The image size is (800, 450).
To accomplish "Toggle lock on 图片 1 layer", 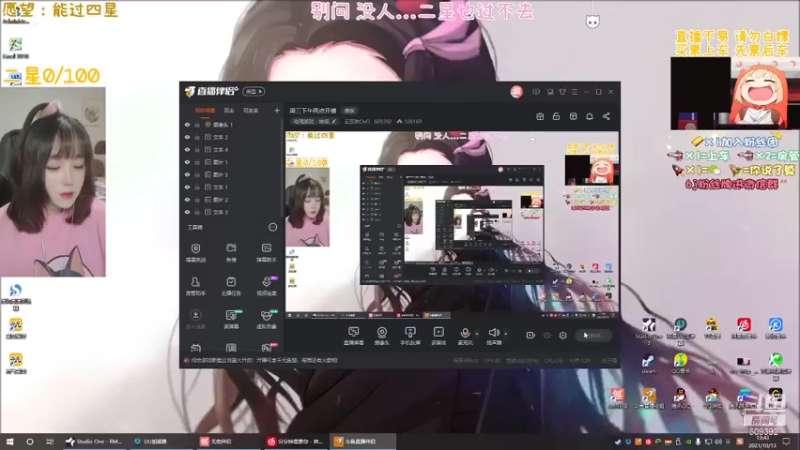I will [x=197, y=162].
